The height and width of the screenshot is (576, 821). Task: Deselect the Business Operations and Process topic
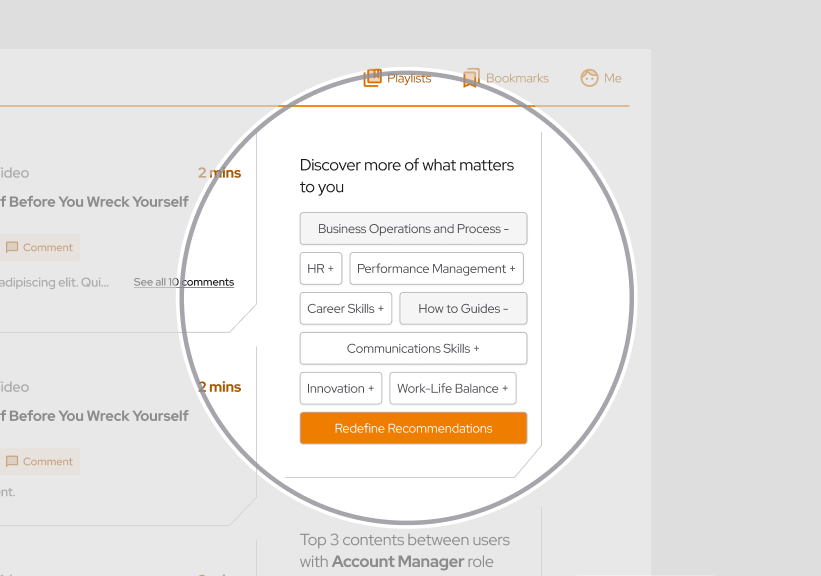[x=413, y=229]
